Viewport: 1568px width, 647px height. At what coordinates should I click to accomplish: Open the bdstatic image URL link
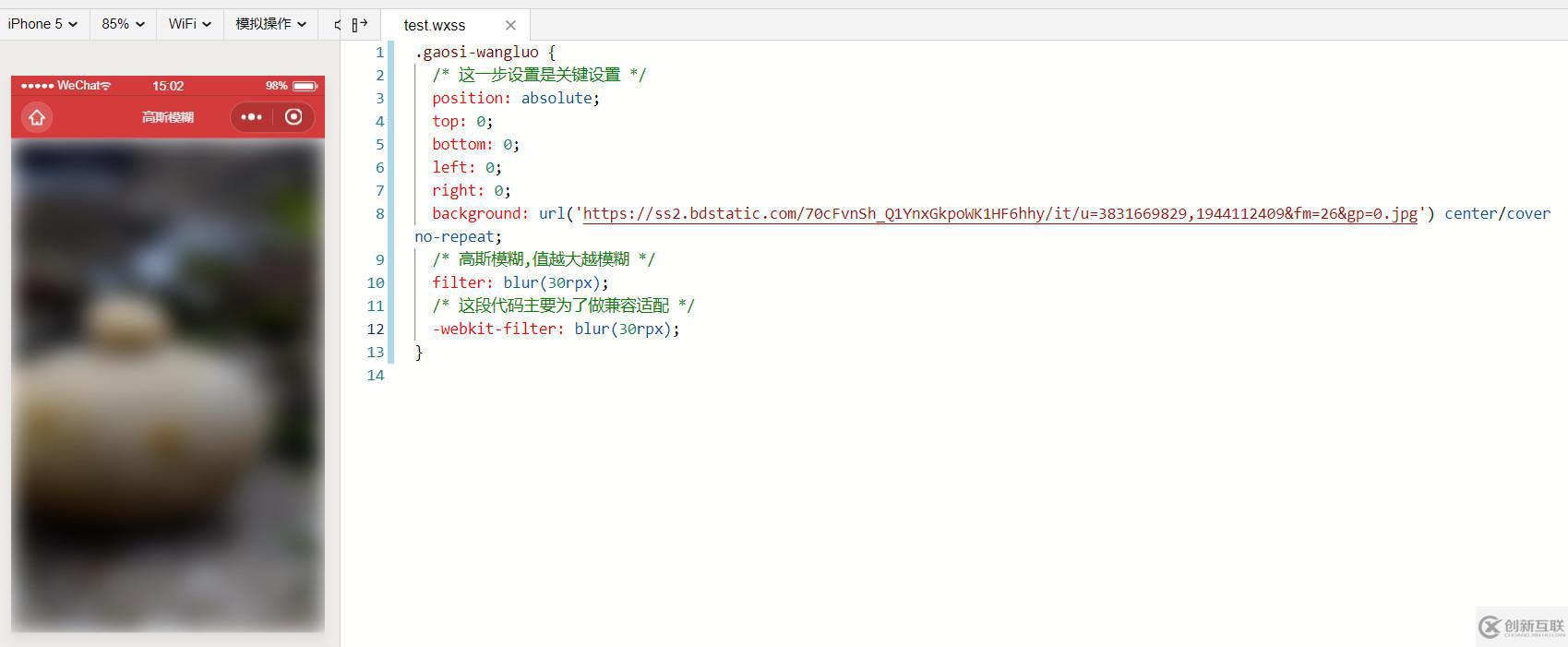(999, 213)
